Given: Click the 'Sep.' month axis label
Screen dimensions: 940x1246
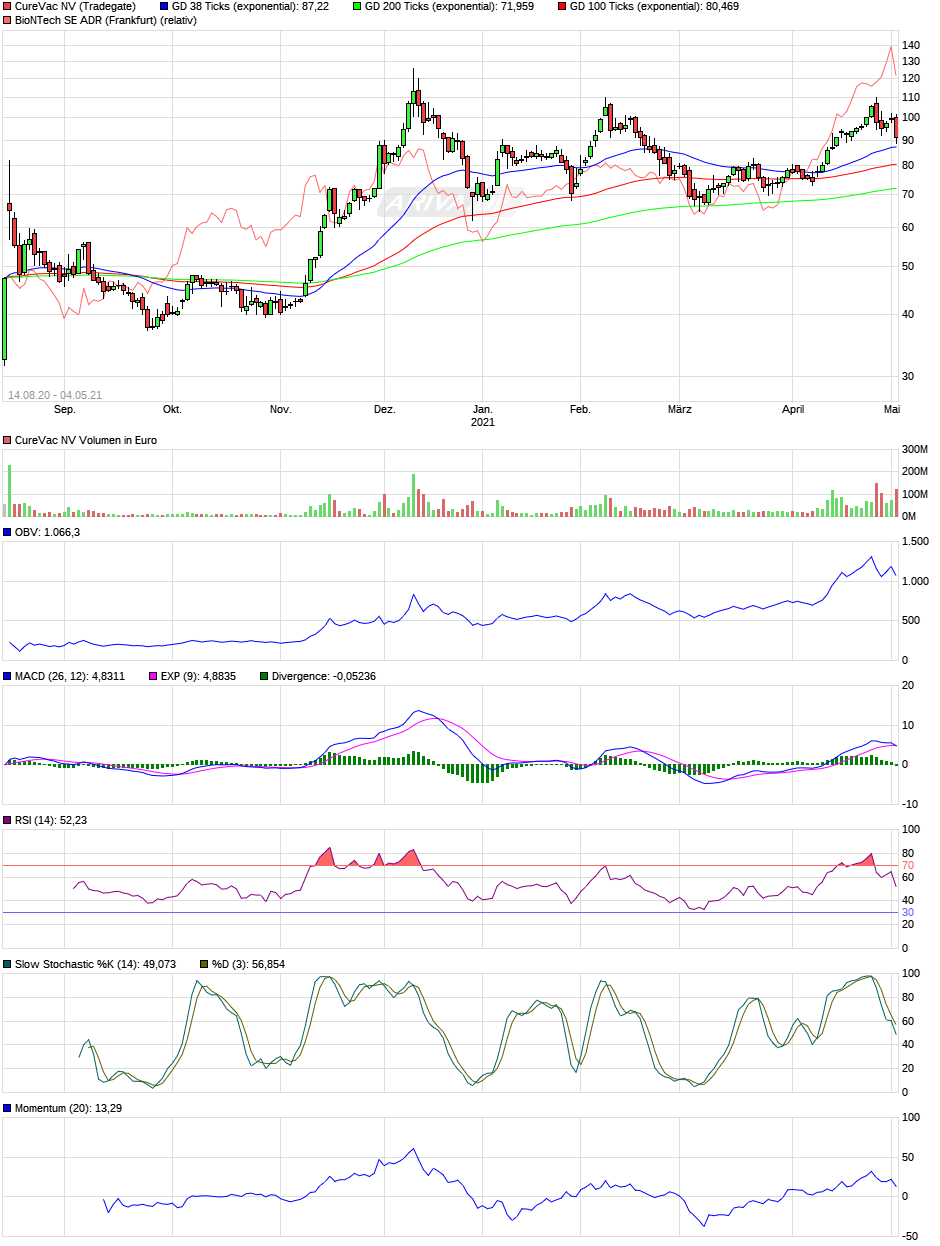Looking at the screenshot, I should pos(64,409).
